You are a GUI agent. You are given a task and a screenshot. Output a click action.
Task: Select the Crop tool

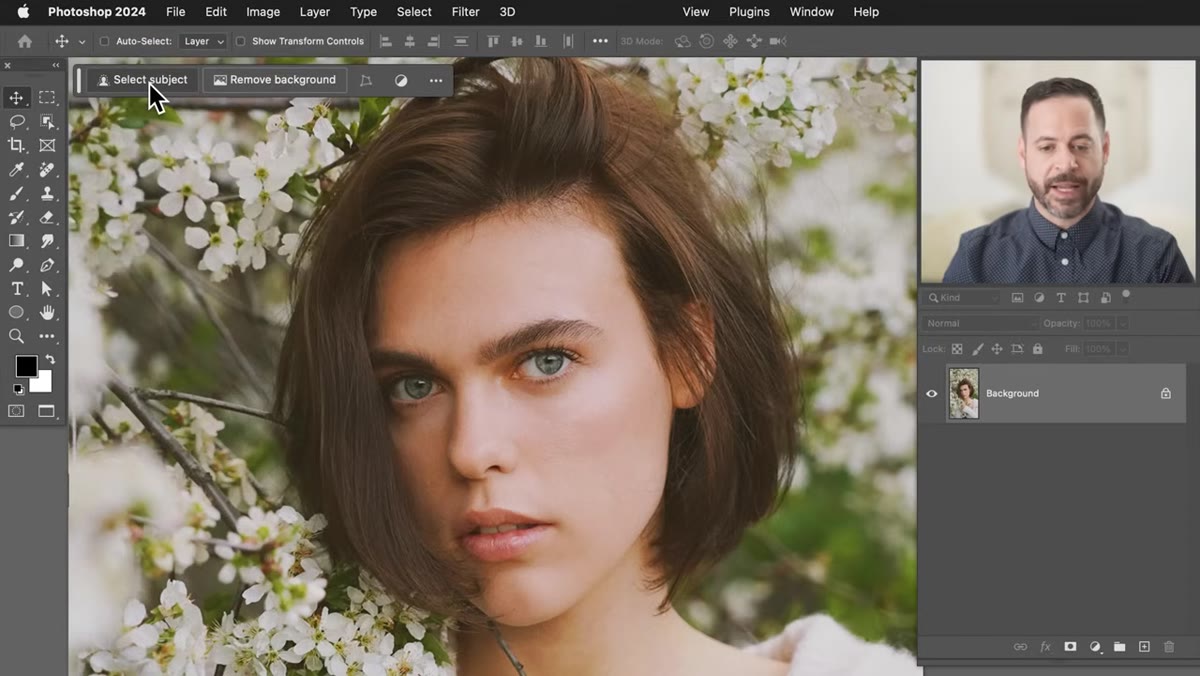17,146
